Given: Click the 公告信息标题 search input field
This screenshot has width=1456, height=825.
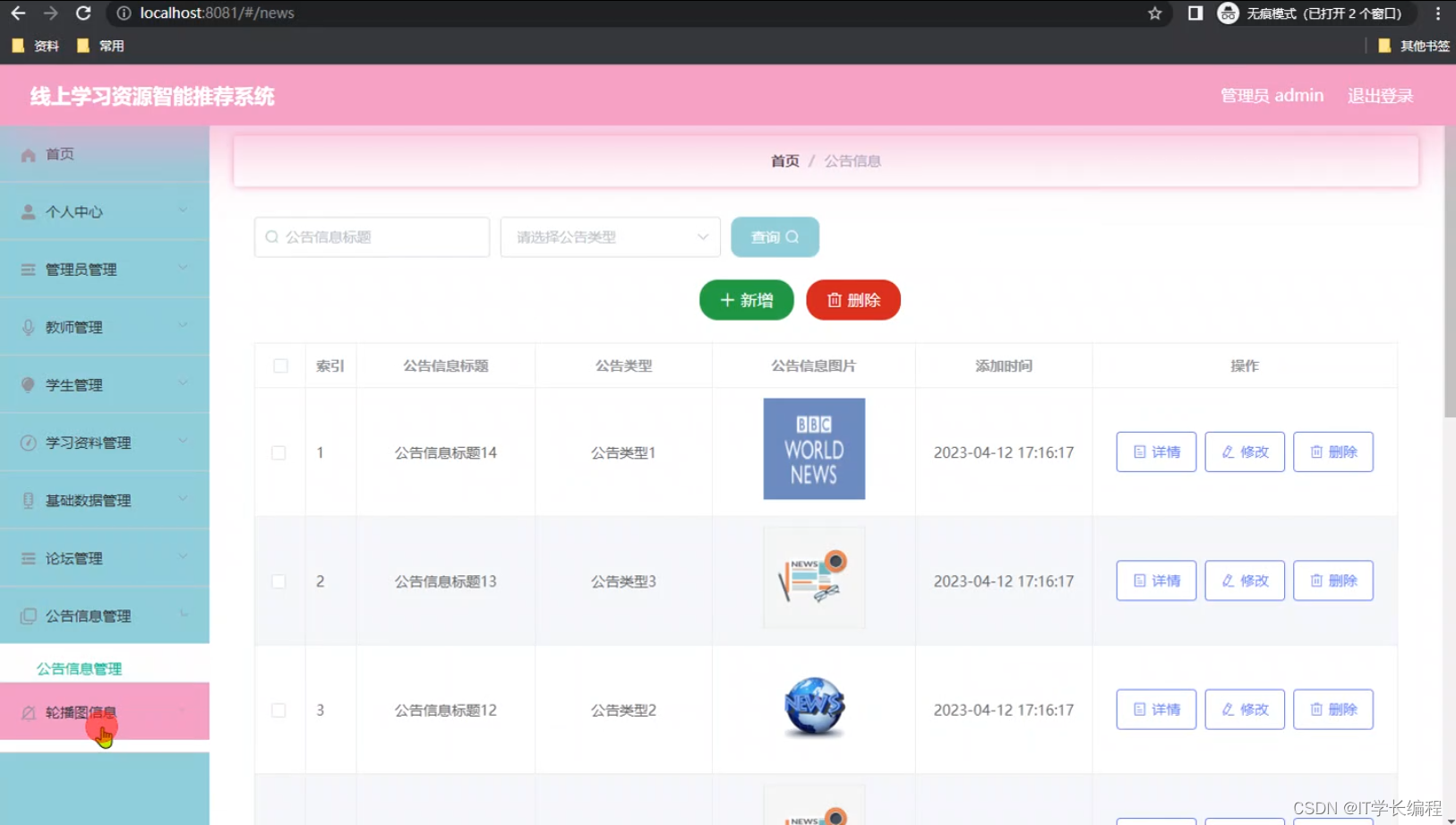Looking at the screenshot, I should point(372,236).
